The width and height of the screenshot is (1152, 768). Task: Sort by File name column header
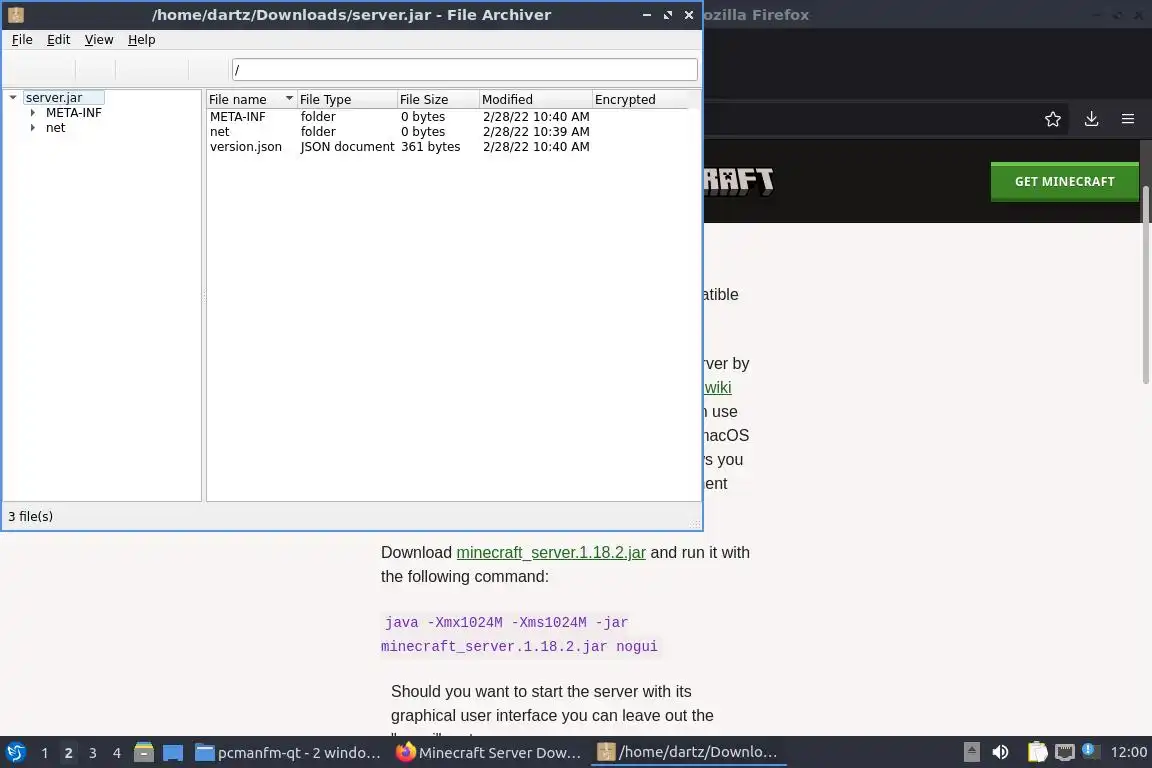251,99
